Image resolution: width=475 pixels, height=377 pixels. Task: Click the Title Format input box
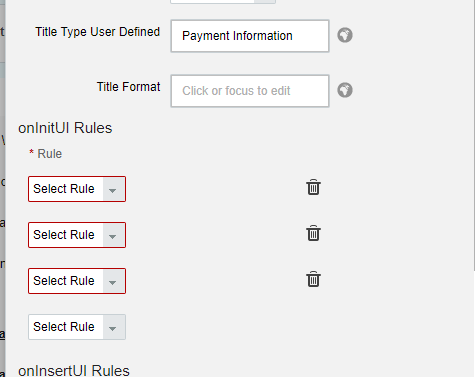tap(250, 91)
